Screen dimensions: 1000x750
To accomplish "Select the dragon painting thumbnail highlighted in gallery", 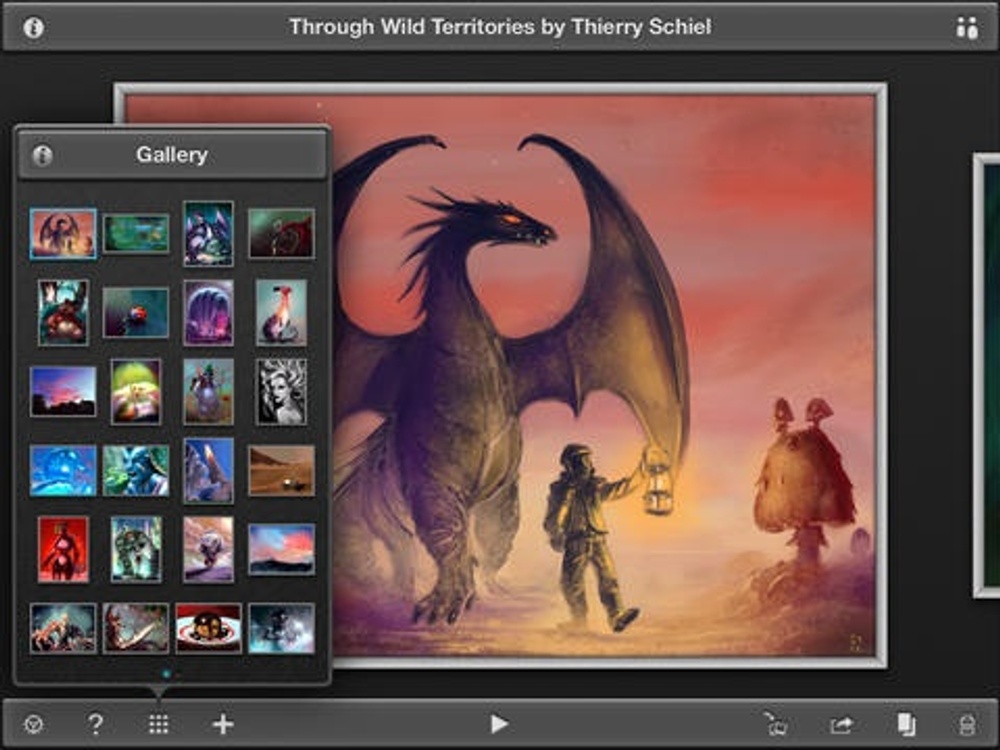I will coord(63,234).
